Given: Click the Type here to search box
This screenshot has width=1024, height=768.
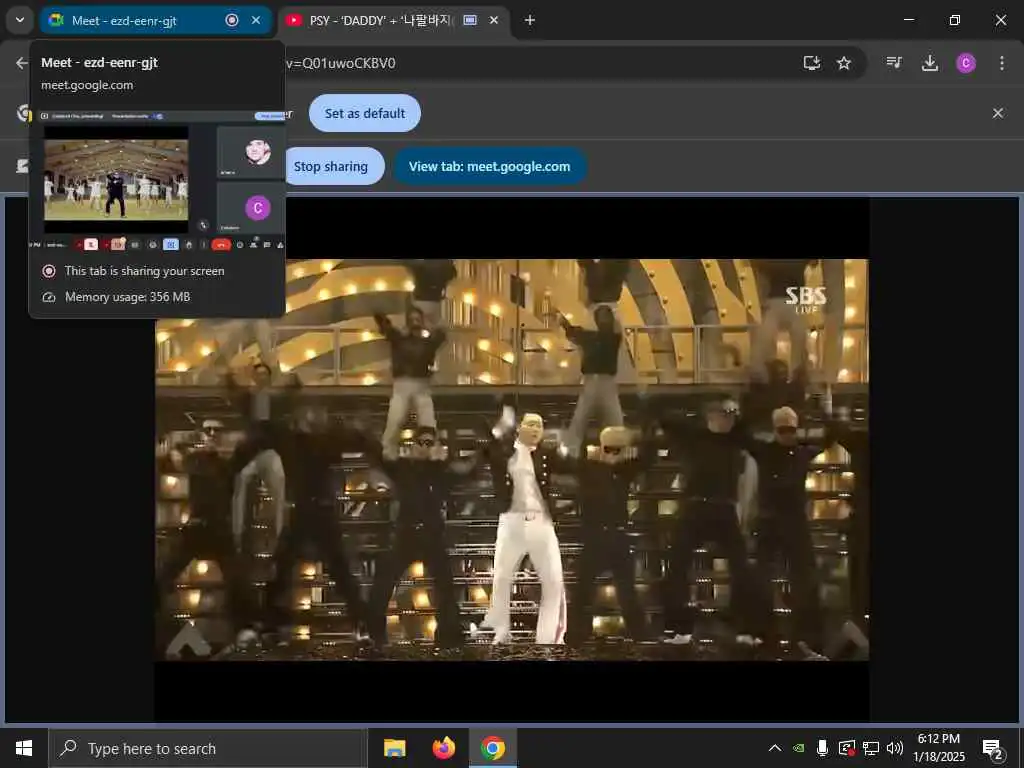Looking at the screenshot, I should click(x=208, y=748).
